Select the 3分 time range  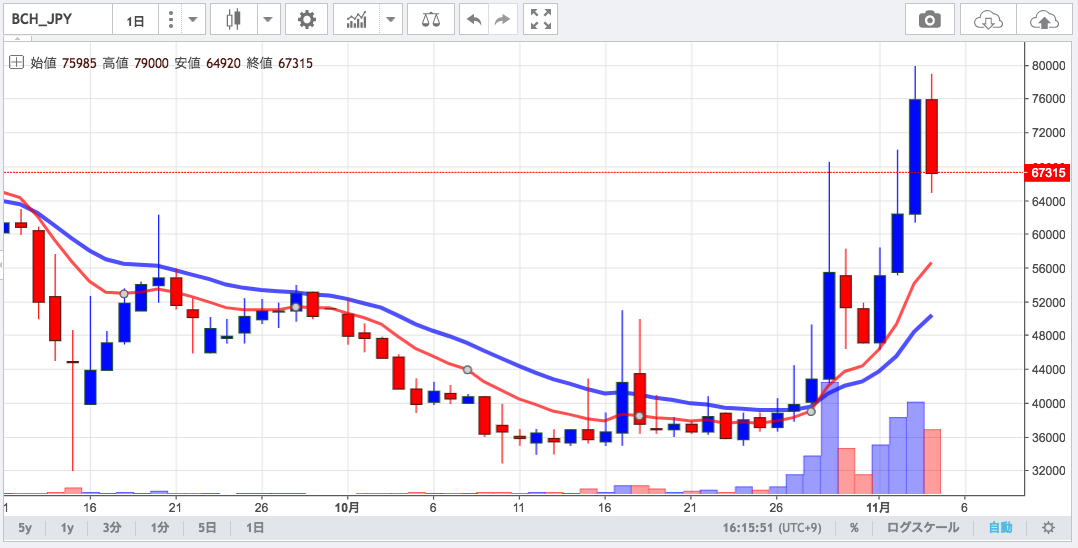(x=112, y=528)
